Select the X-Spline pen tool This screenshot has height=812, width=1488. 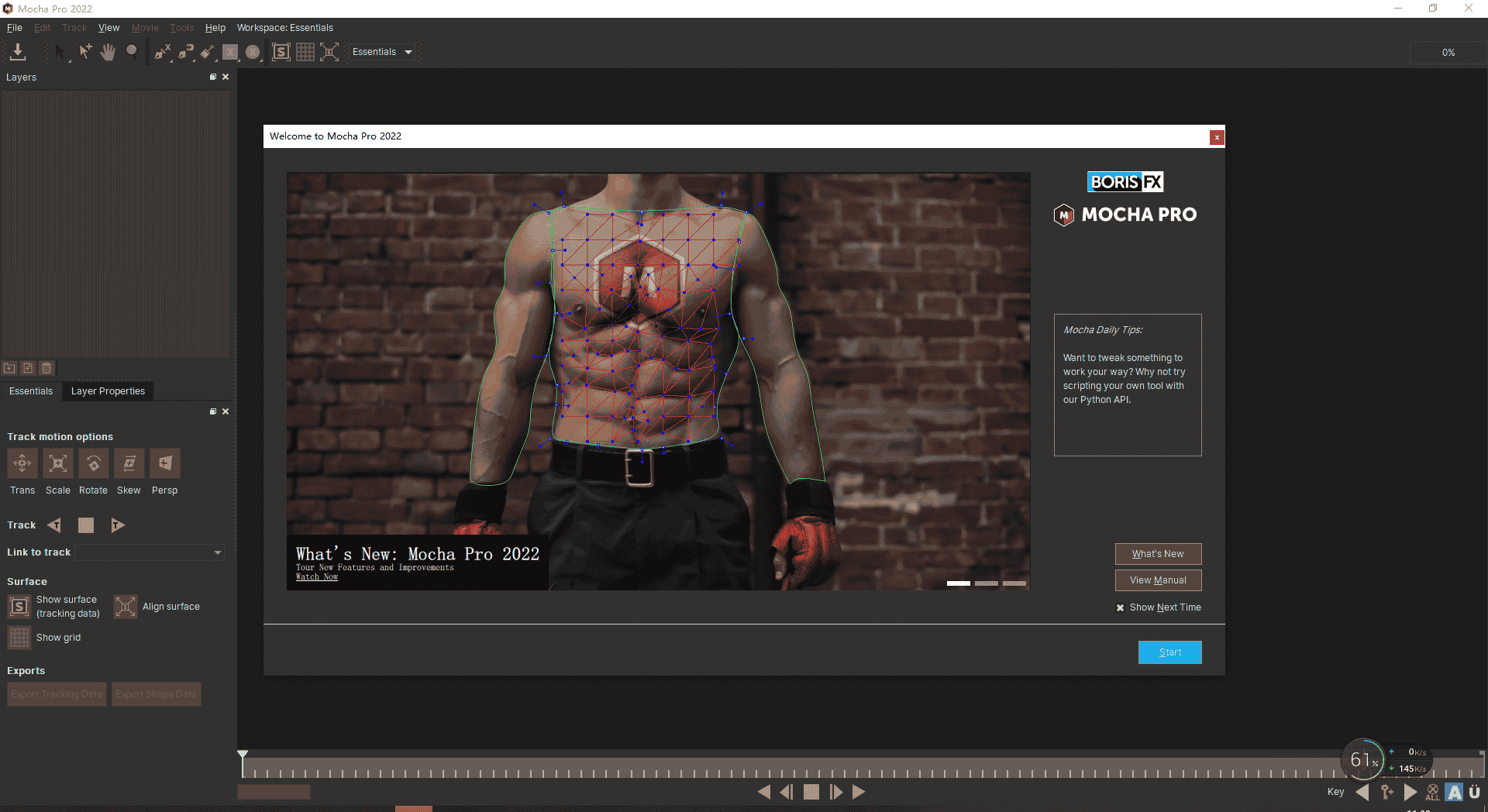(162, 52)
